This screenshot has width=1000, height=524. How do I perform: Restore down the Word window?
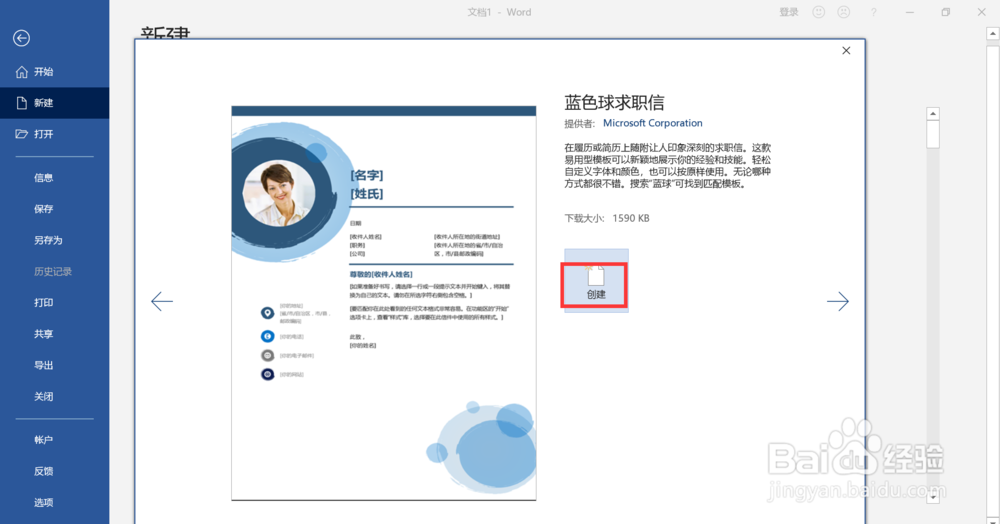[945, 12]
